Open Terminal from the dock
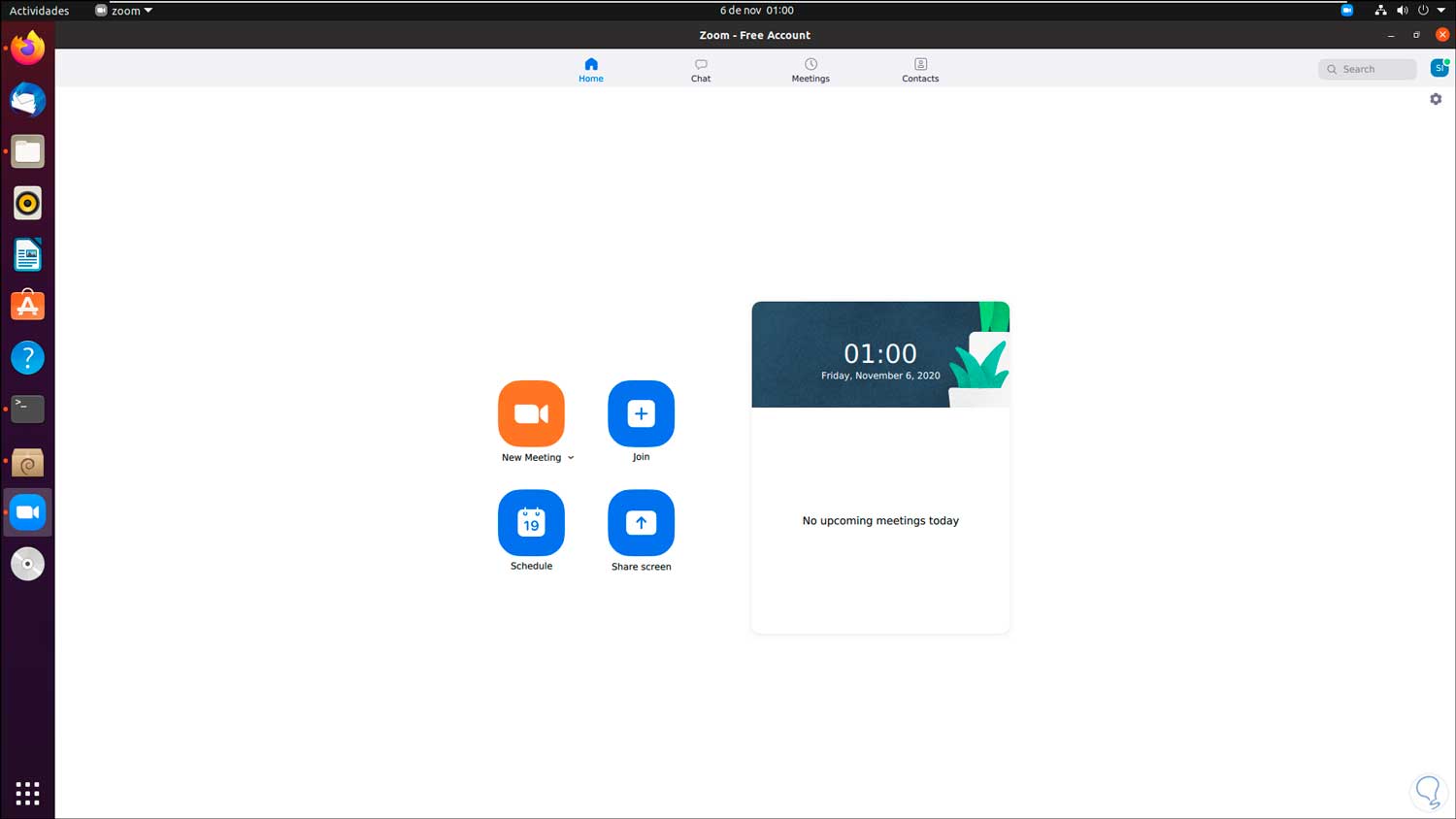Image resolution: width=1456 pixels, height=819 pixels. [x=27, y=409]
